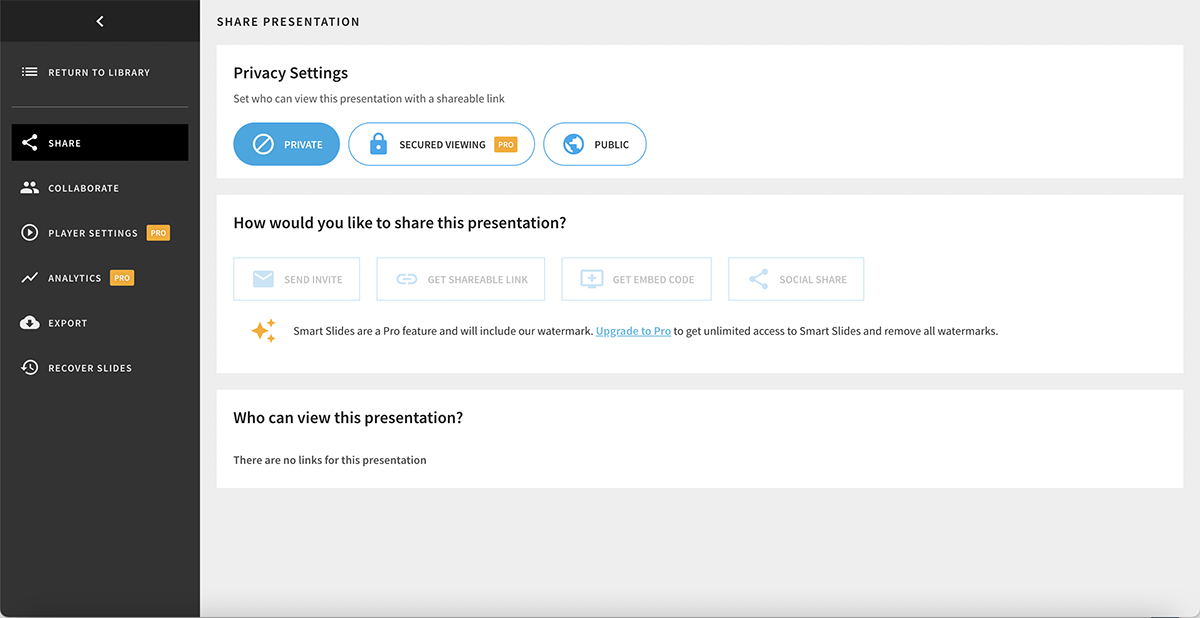Switch privacy to Public
The image size is (1200, 618).
pos(594,143)
